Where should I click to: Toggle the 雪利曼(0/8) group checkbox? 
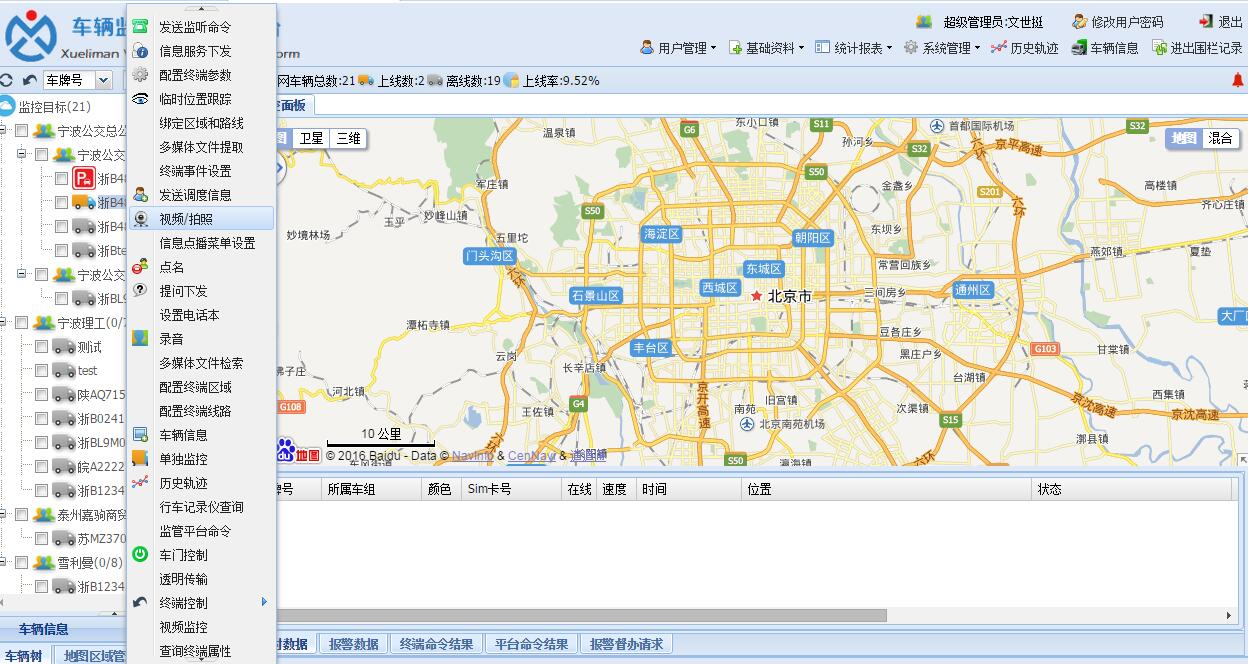pos(21,562)
